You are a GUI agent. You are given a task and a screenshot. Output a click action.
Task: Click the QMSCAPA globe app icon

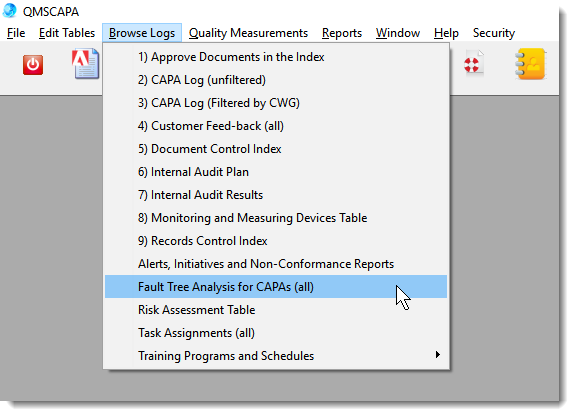pyautogui.click(x=10, y=11)
